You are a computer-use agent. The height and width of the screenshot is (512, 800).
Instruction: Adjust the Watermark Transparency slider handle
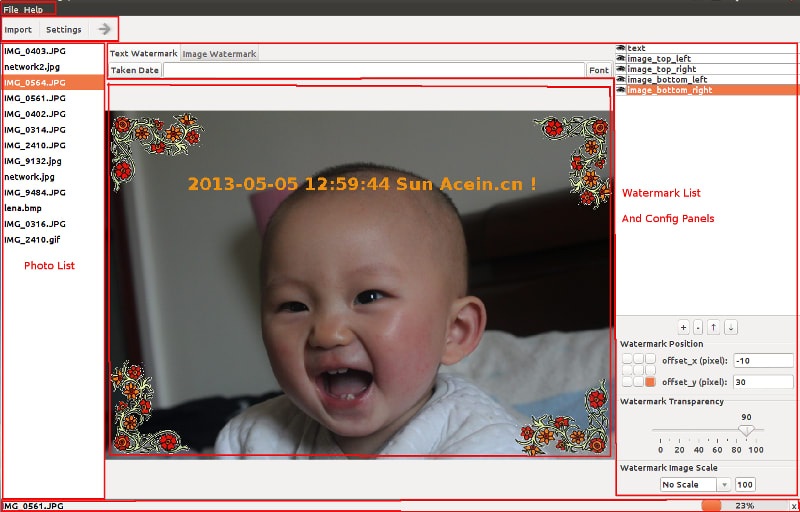point(746,430)
